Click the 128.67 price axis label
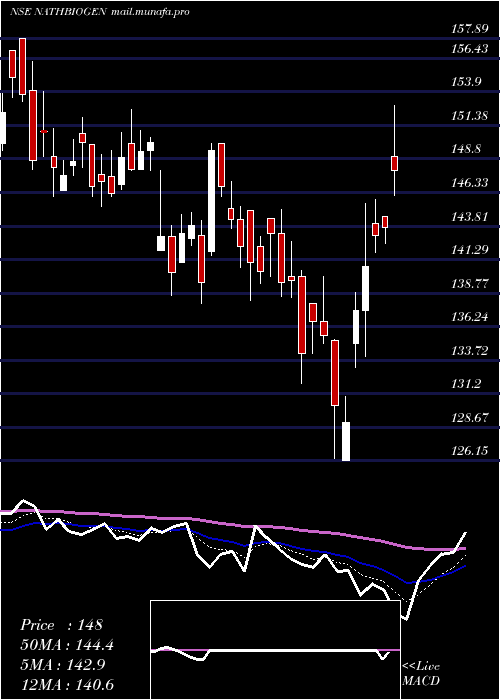The height and width of the screenshot is (700, 500). [468, 417]
